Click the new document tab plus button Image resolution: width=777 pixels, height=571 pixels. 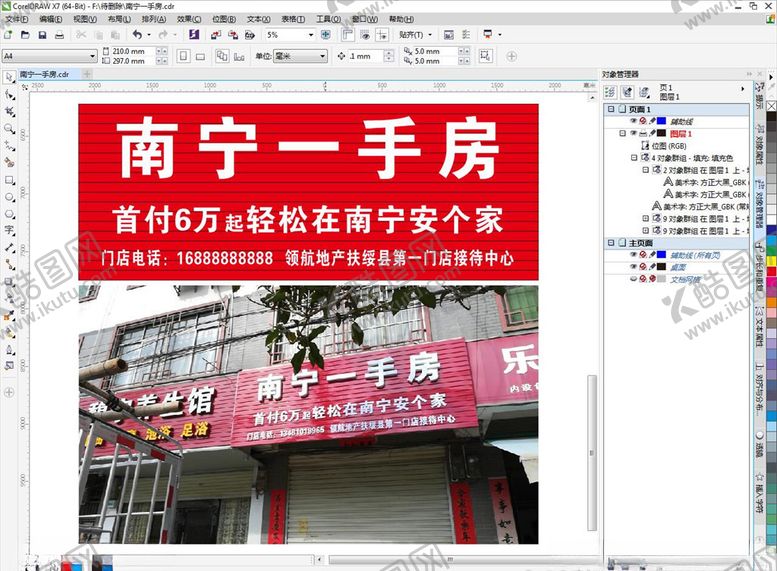click(87, 74)
